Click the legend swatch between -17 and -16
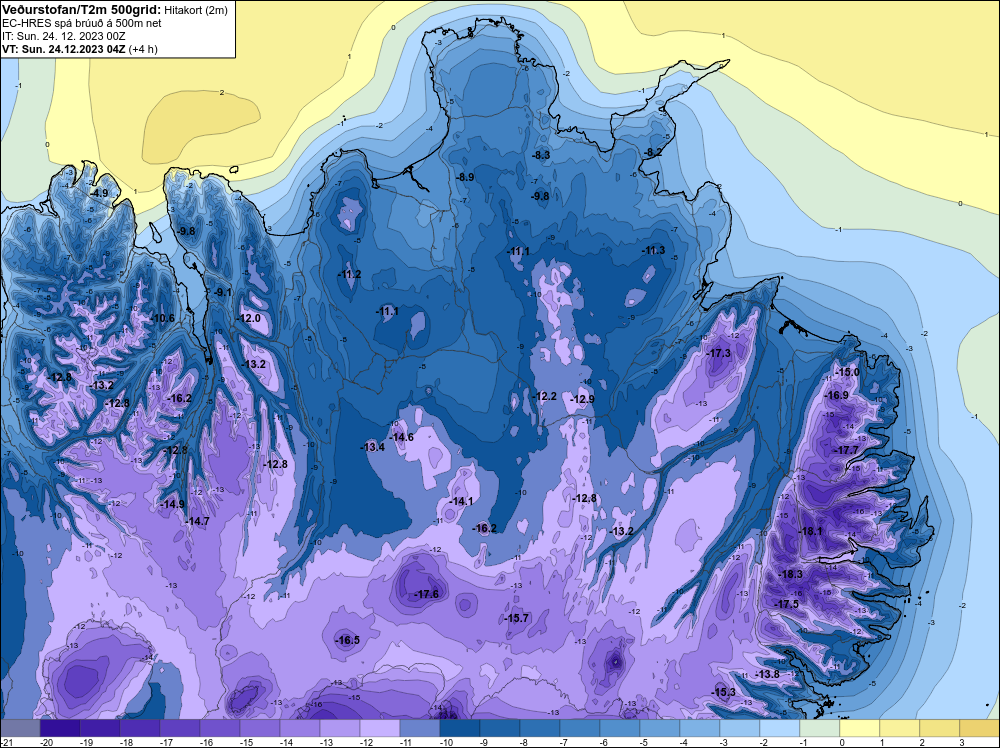 (x=180, y=728)
